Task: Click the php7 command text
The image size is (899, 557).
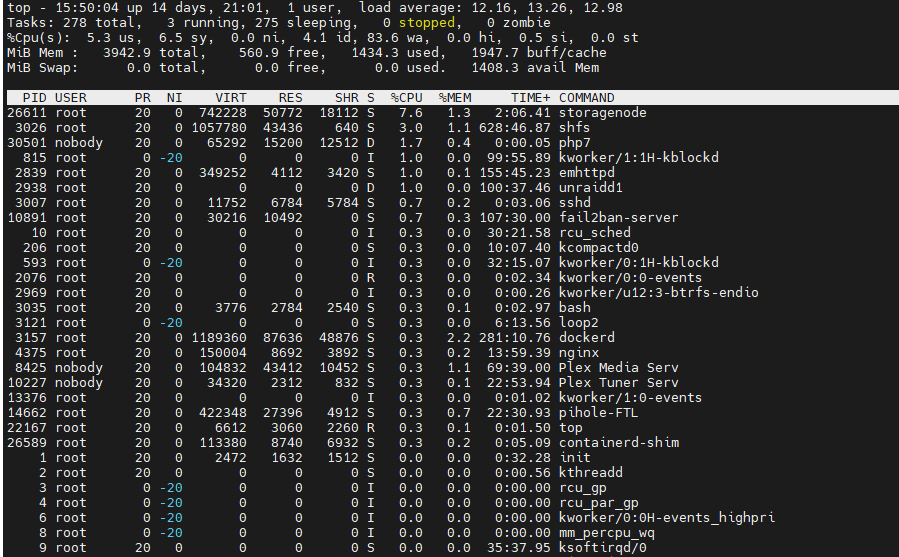Action: point(574,143)
